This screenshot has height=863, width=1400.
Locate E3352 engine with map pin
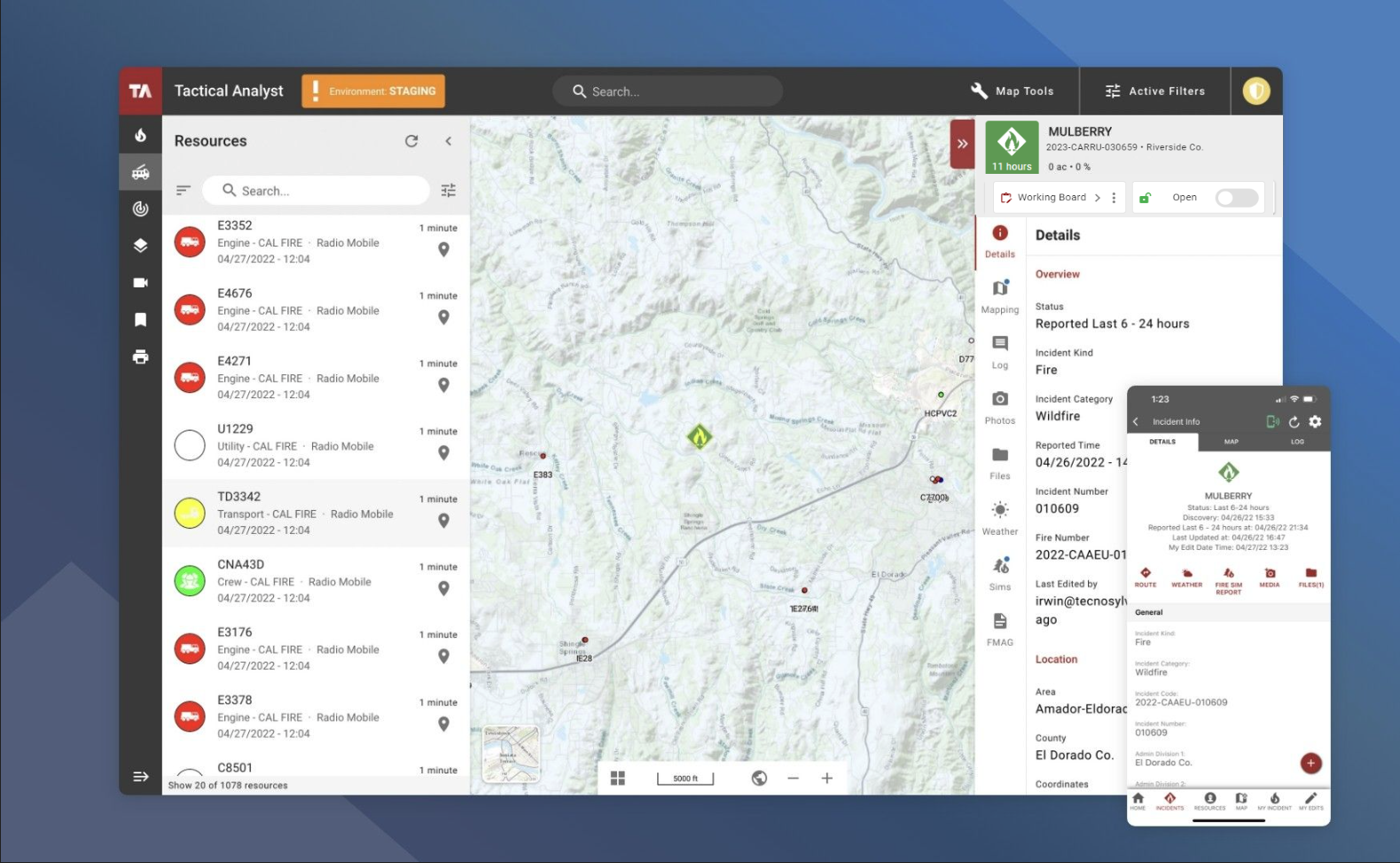click(443, 250)
